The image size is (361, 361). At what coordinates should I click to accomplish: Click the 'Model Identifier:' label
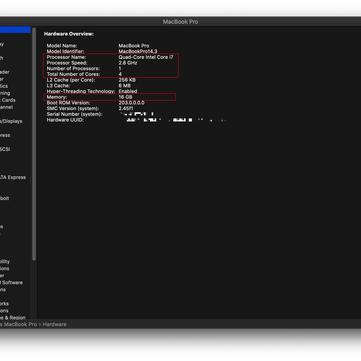pyautogui.click(x=65, y=52)
